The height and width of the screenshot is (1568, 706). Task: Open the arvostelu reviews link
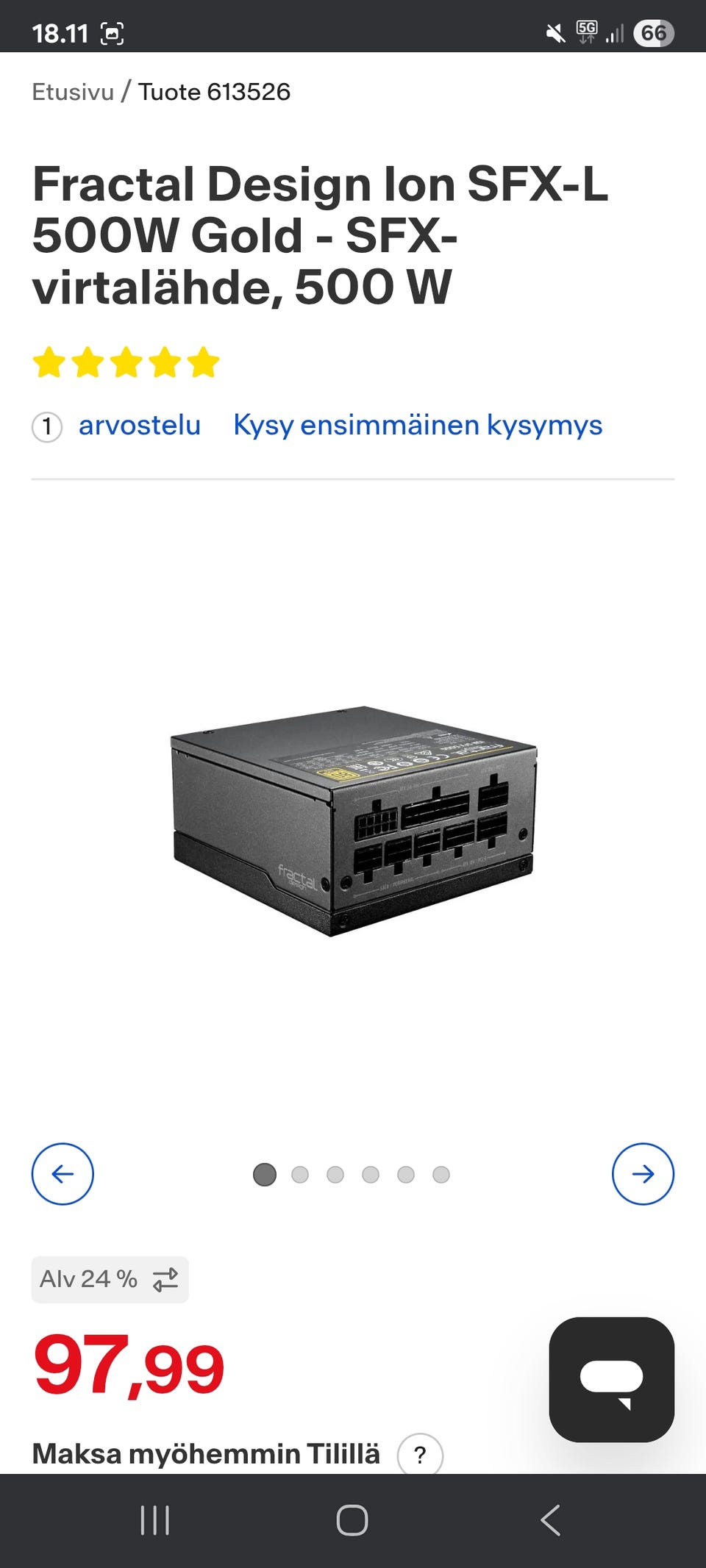tap(140, 425)
